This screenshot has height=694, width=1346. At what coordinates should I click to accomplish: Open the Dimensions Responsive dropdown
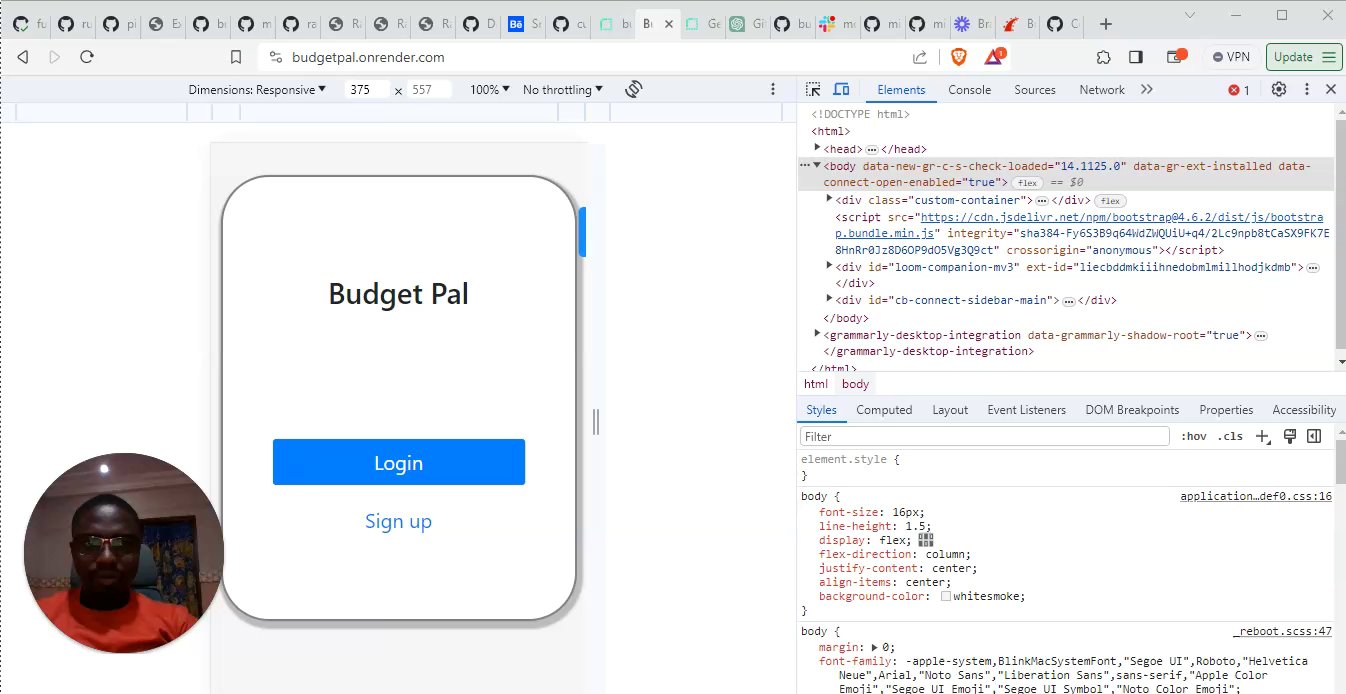pyautogui.click(x=257, y=89)
